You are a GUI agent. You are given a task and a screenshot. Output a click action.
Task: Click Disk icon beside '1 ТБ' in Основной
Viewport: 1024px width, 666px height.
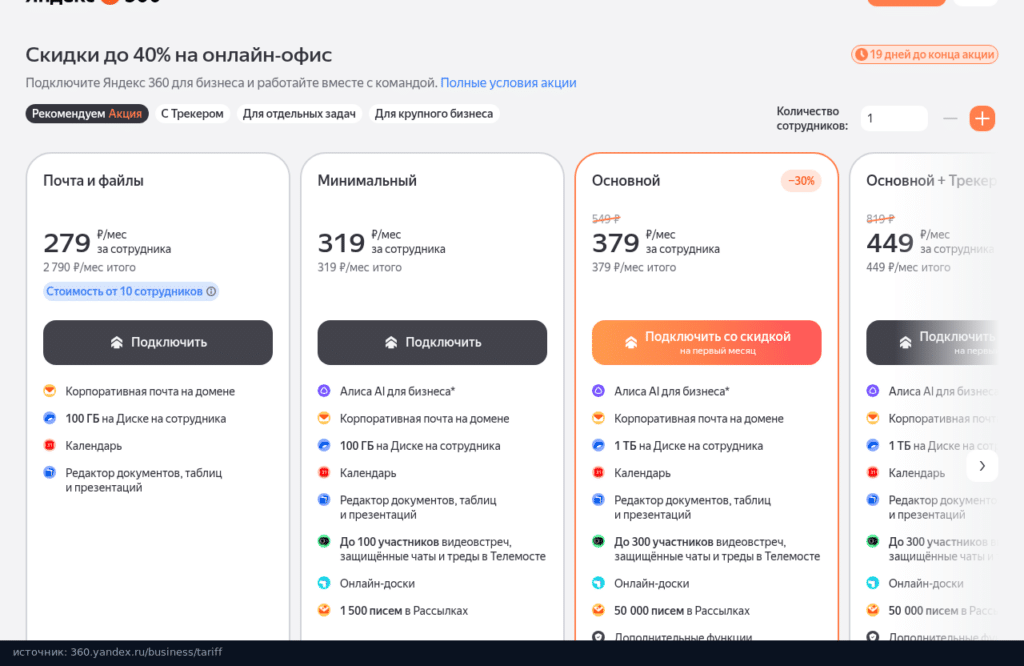pos(598,445)
